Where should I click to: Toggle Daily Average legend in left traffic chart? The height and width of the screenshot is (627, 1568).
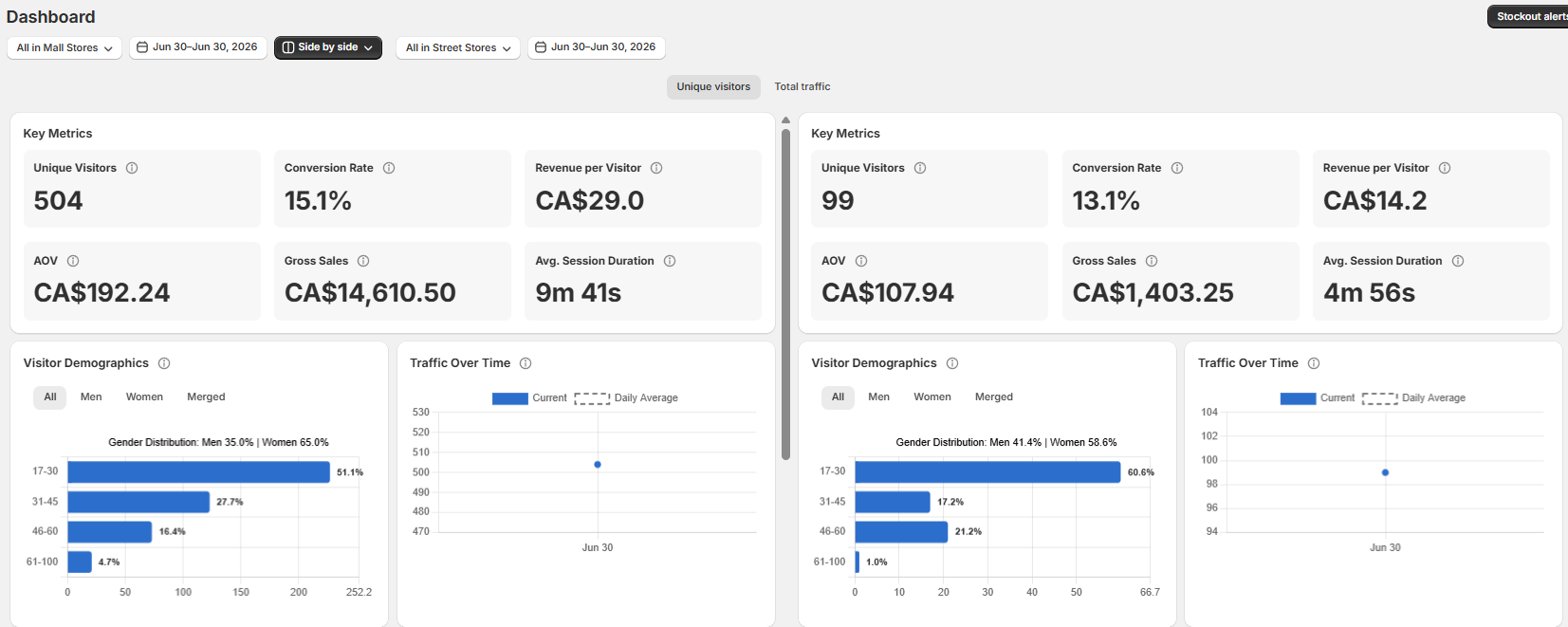pos(626,398)
